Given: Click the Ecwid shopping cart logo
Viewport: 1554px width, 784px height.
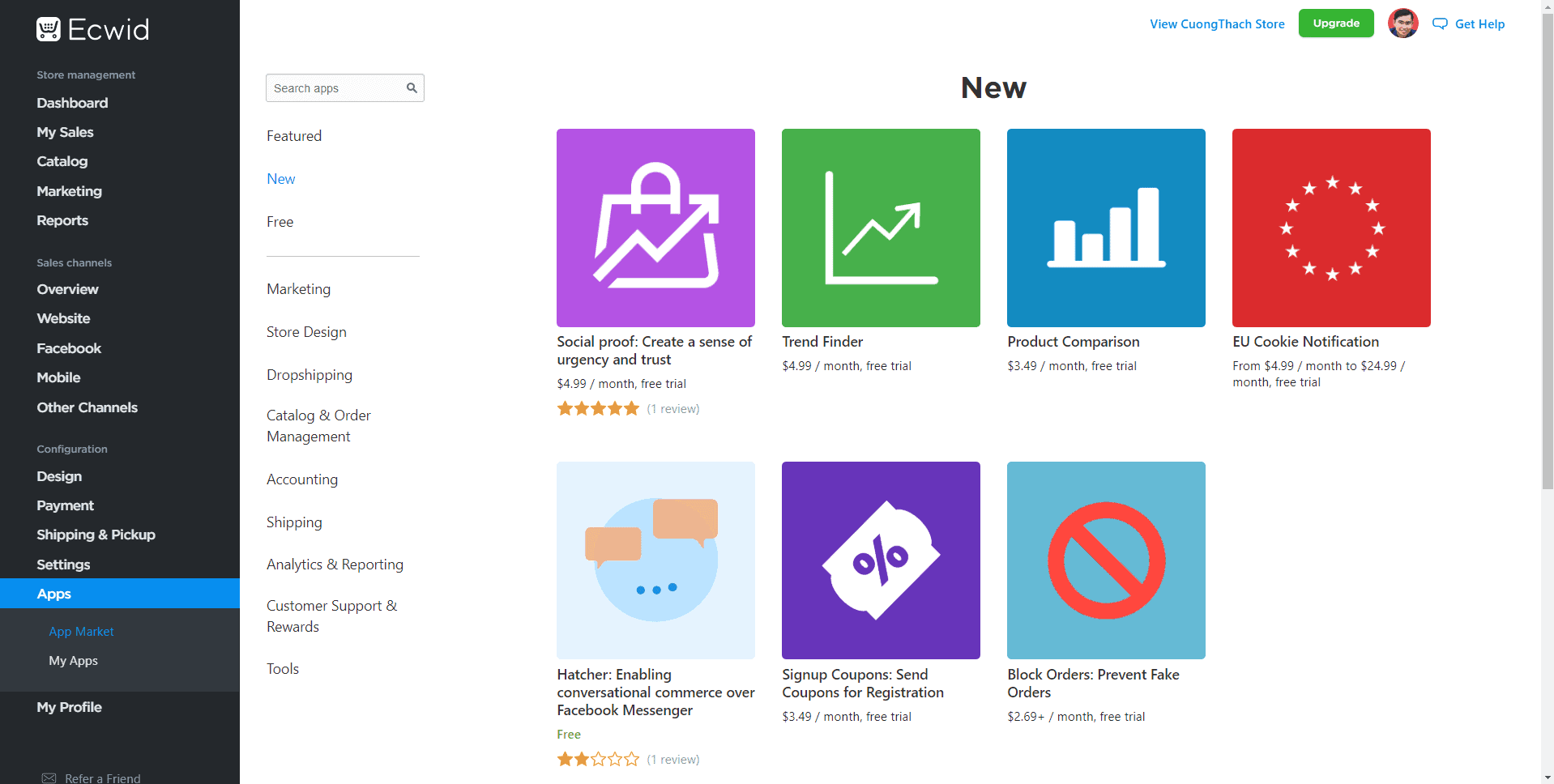Looking at the screenshot, I should (49, 29).
